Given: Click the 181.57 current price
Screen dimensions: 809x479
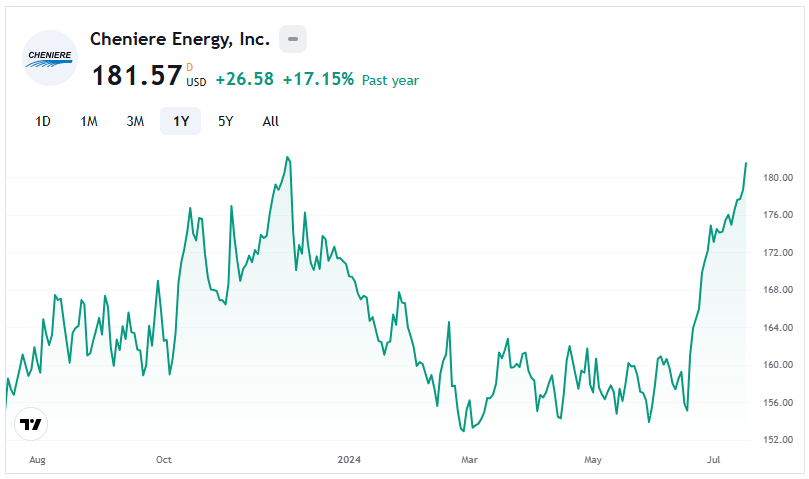Looking at the screenshot, I should pos(137,76).
